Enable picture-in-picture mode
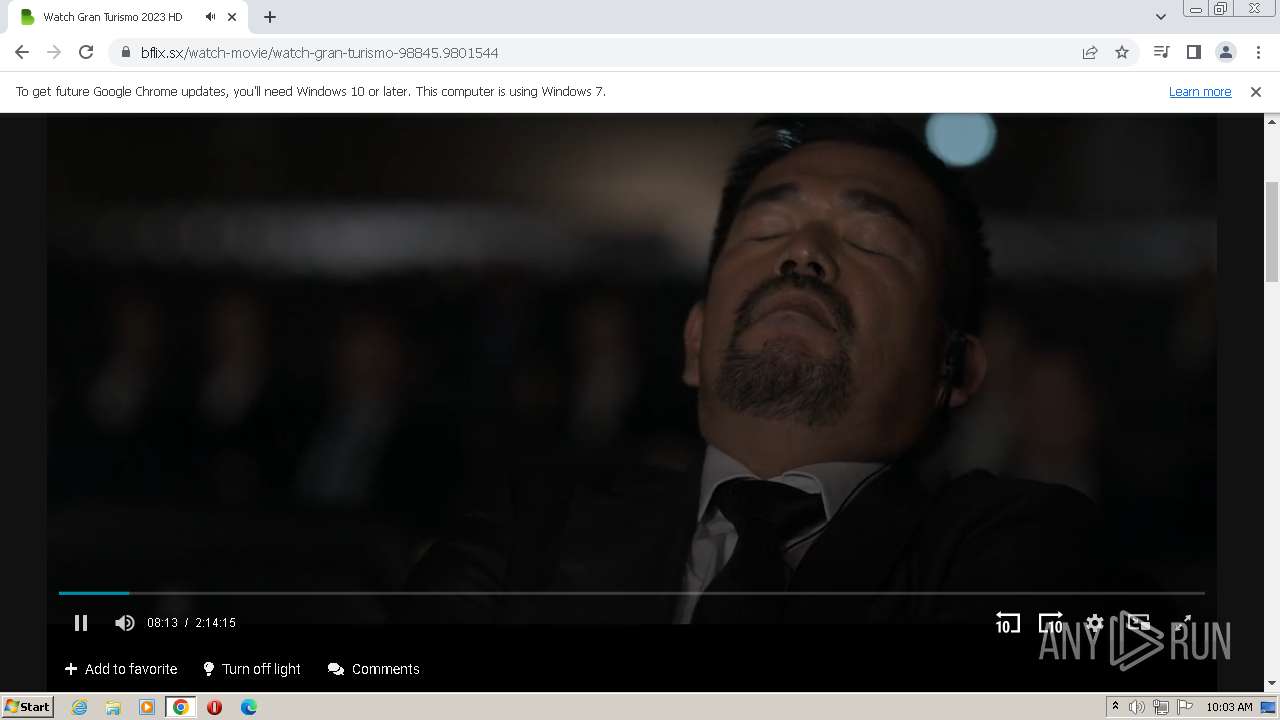Image resolution: width=1280 pixels, height=720 pixels. coord(1138,623)
